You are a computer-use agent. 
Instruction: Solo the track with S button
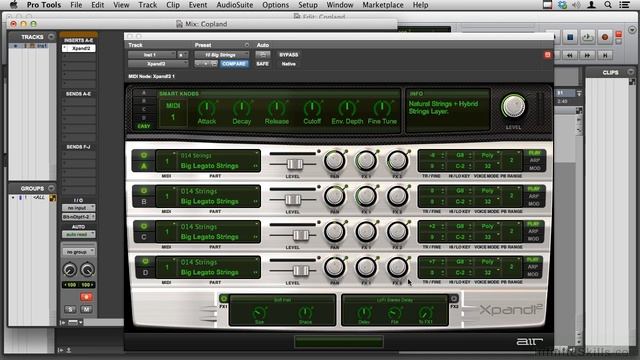(70, 309)
